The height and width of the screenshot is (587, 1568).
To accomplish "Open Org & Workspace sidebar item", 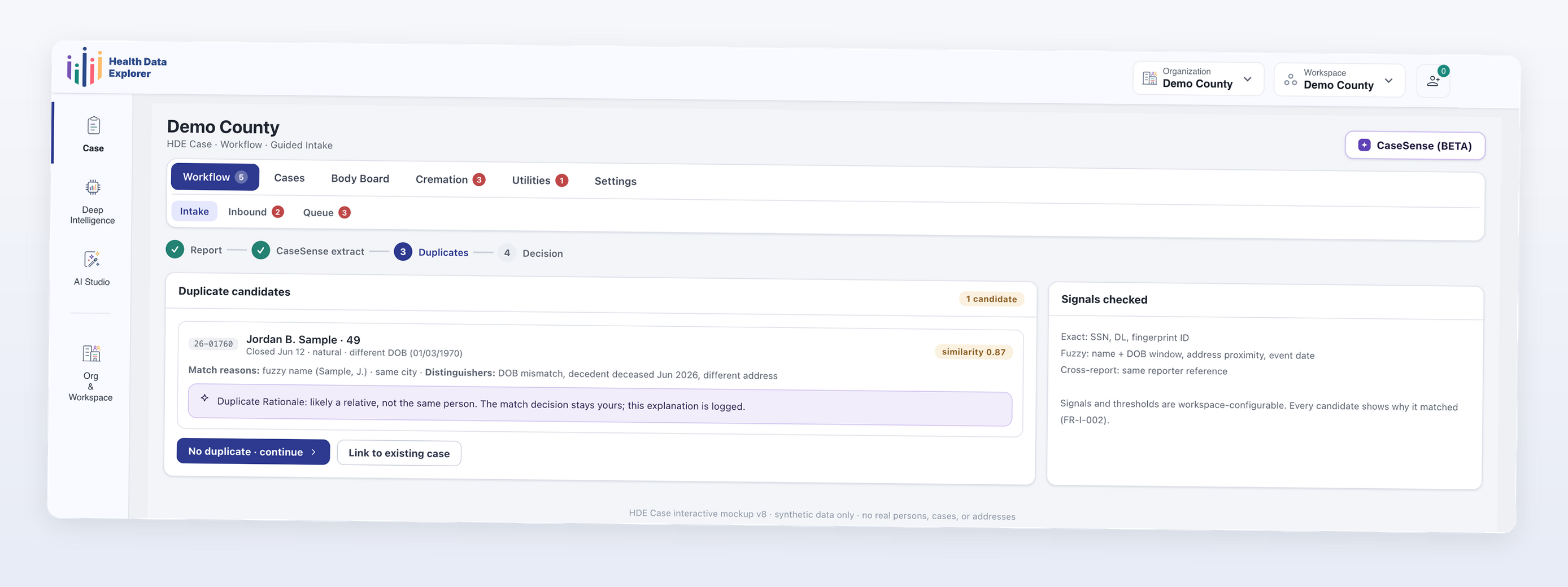I will click(91, 373).
